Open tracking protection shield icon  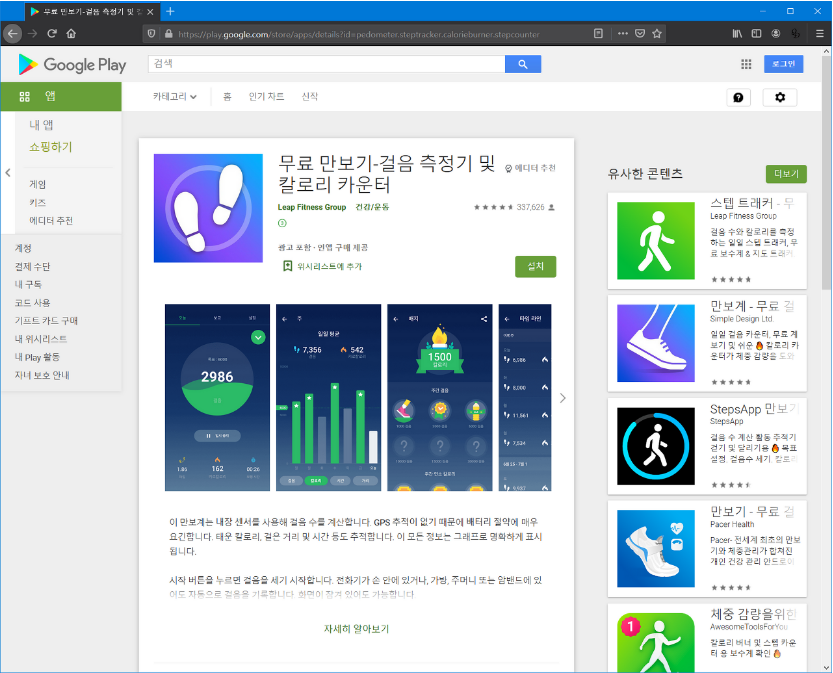[x=151, y=33]
